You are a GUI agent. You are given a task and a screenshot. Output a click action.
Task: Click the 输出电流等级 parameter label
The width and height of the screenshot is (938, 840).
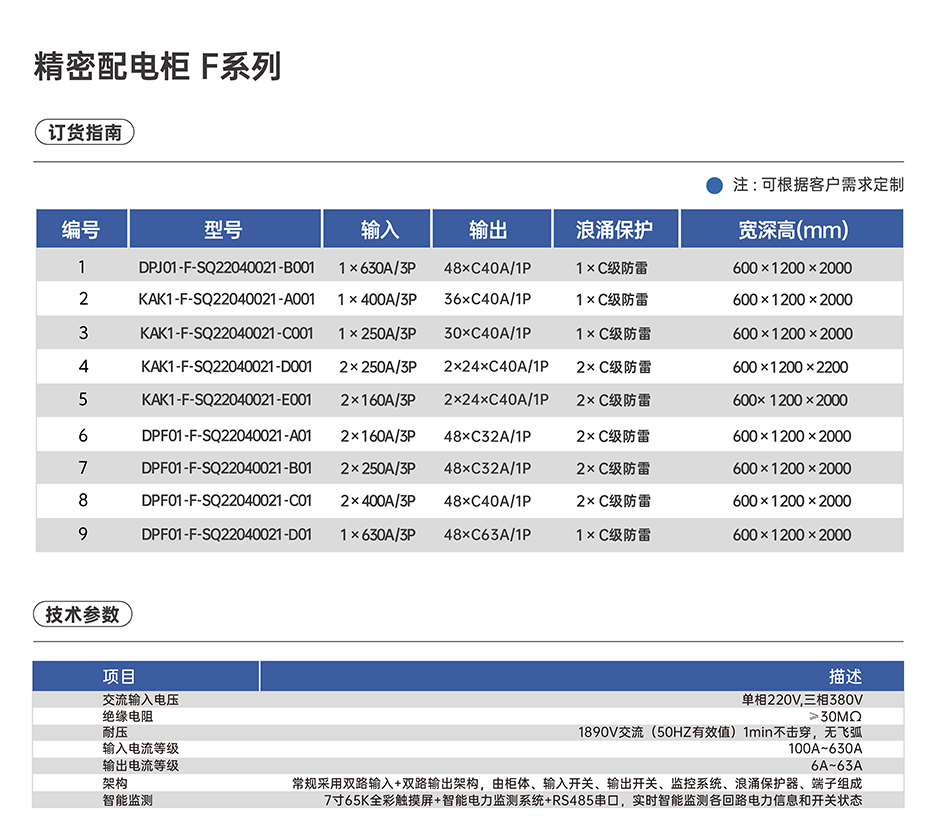141,766
